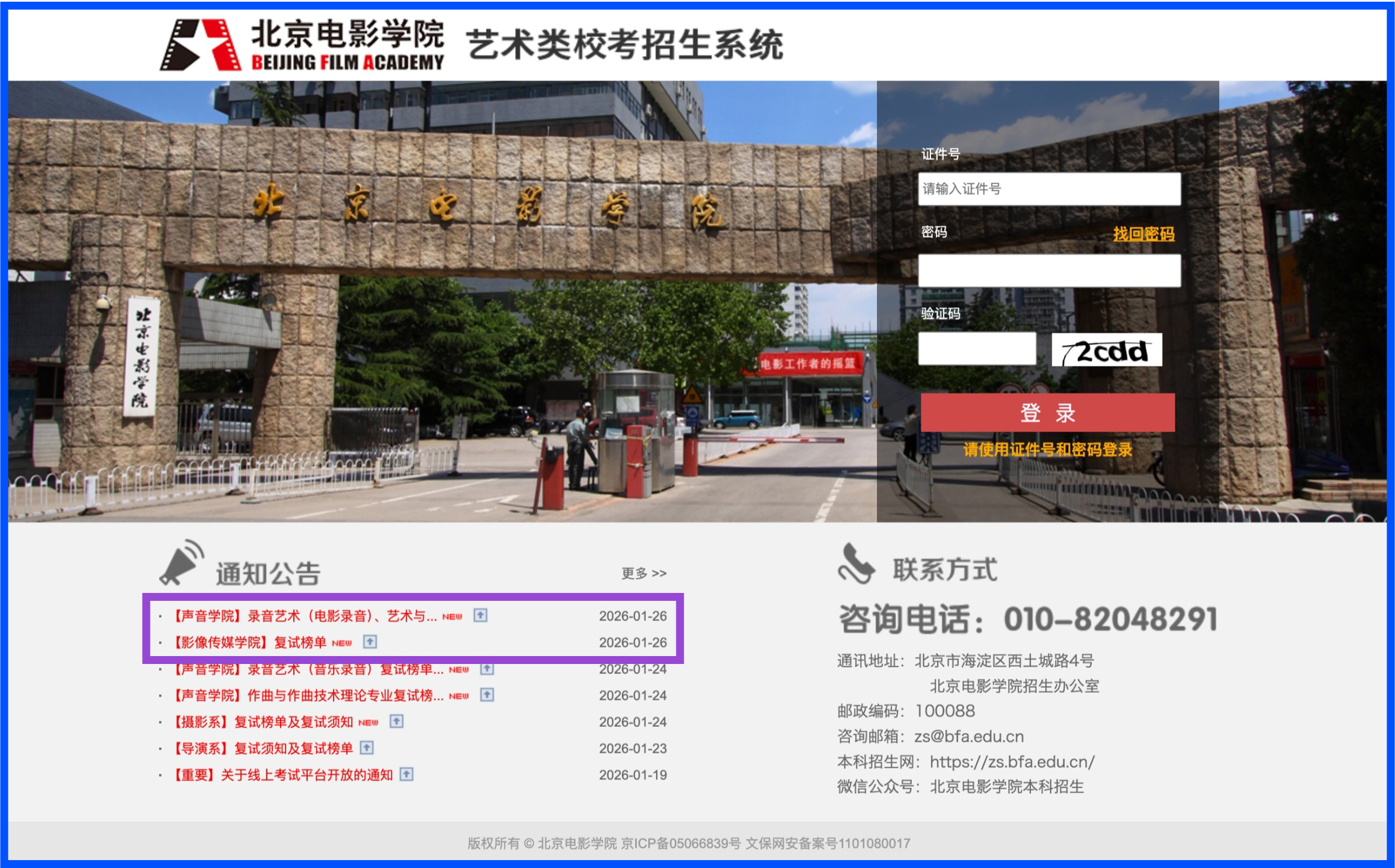The height and width of the screenshot is (868, 1395).
Task: Expand more notices via 更多 >>
Action: 644,573
